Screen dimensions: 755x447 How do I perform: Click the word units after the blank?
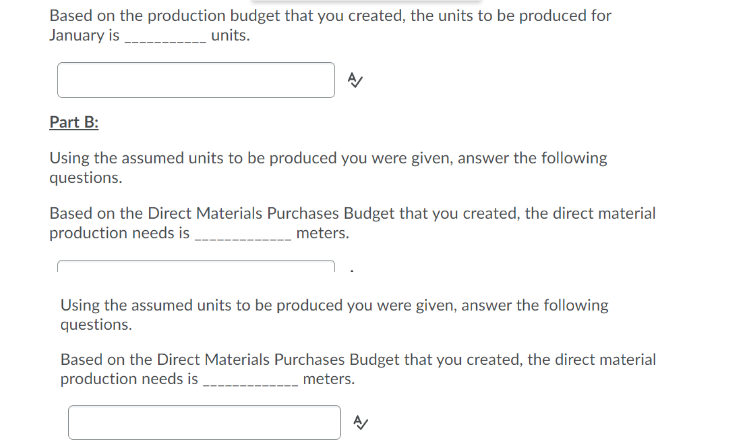click(x=231, y=36)
